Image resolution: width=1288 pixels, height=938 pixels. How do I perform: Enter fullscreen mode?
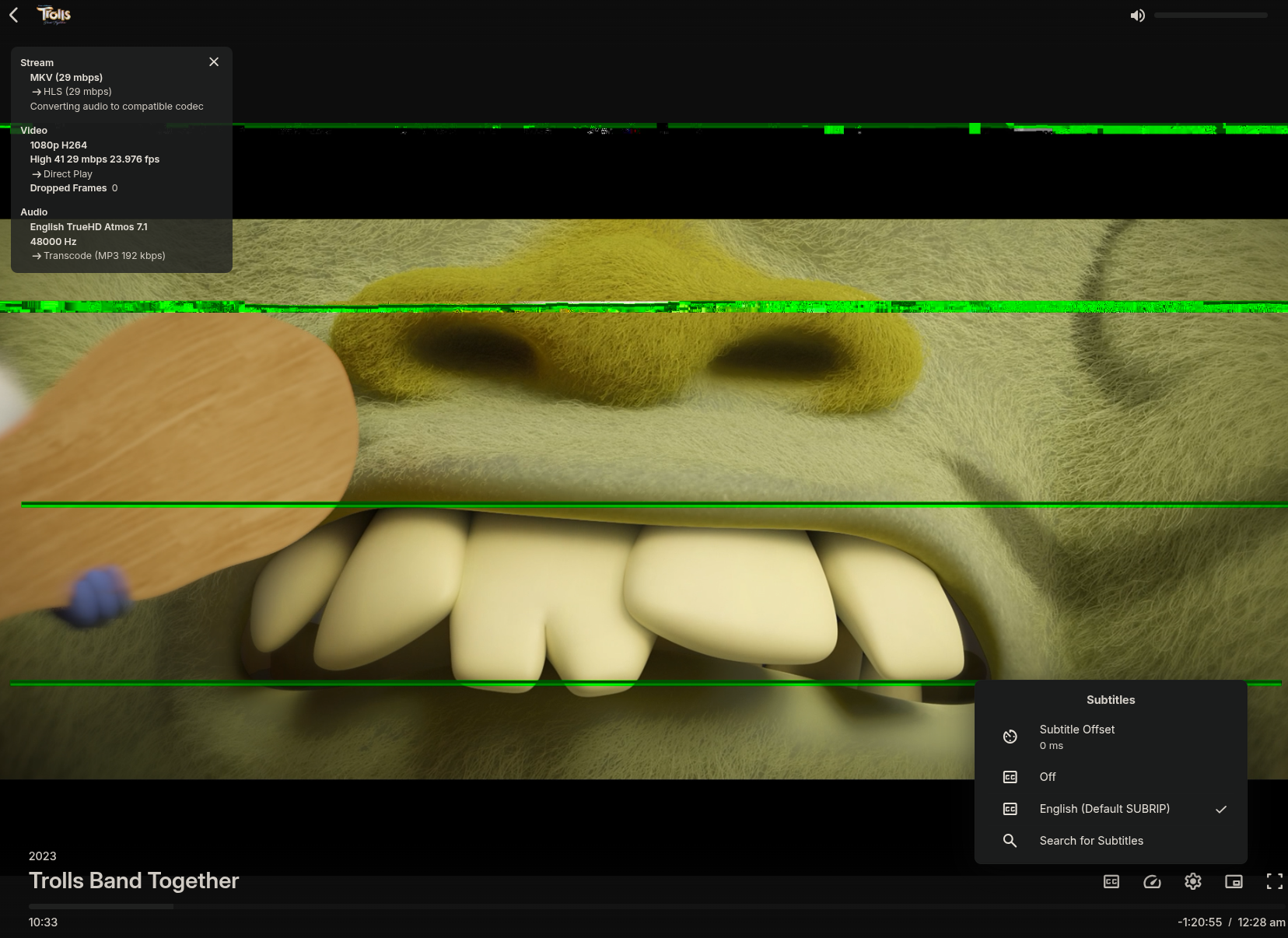pos(1274,881)
